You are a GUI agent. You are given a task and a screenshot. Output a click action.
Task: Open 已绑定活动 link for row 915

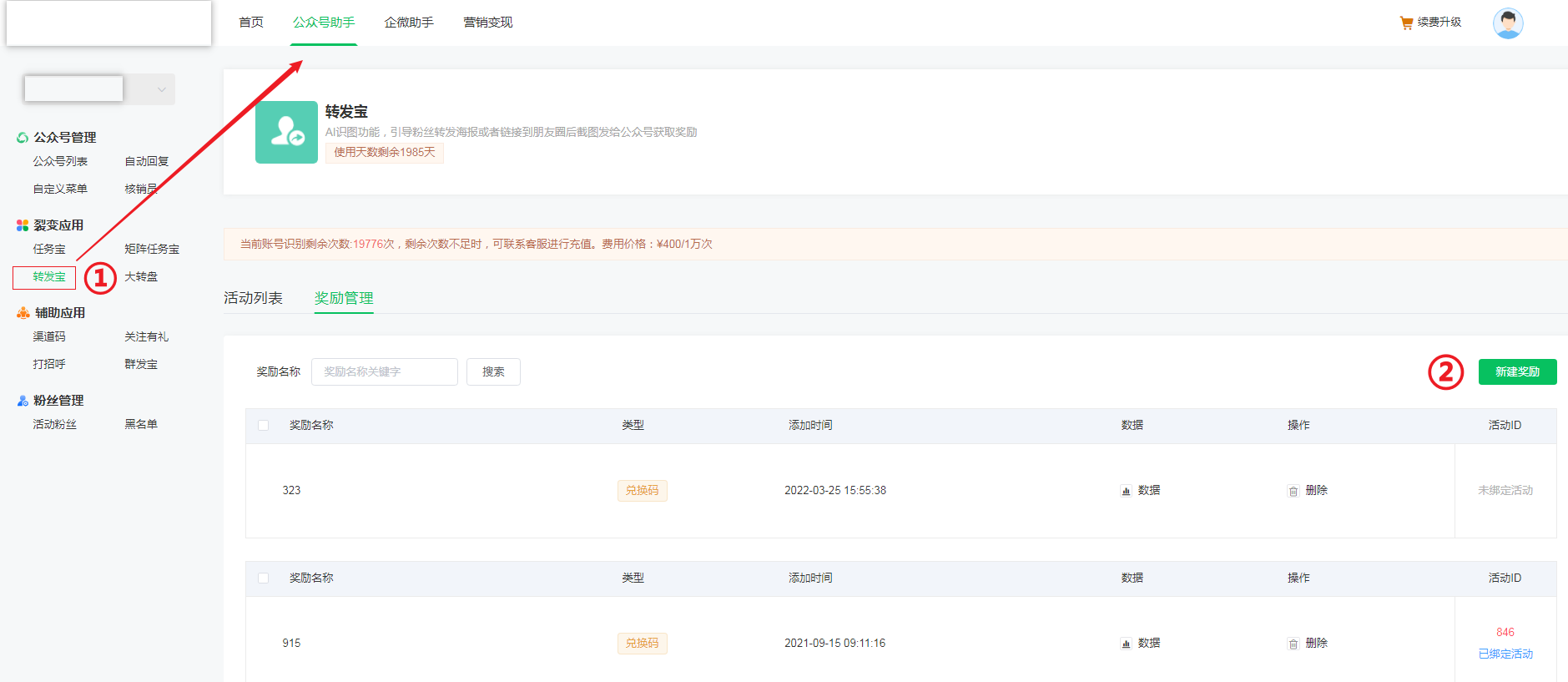(x=1505, y=654)
